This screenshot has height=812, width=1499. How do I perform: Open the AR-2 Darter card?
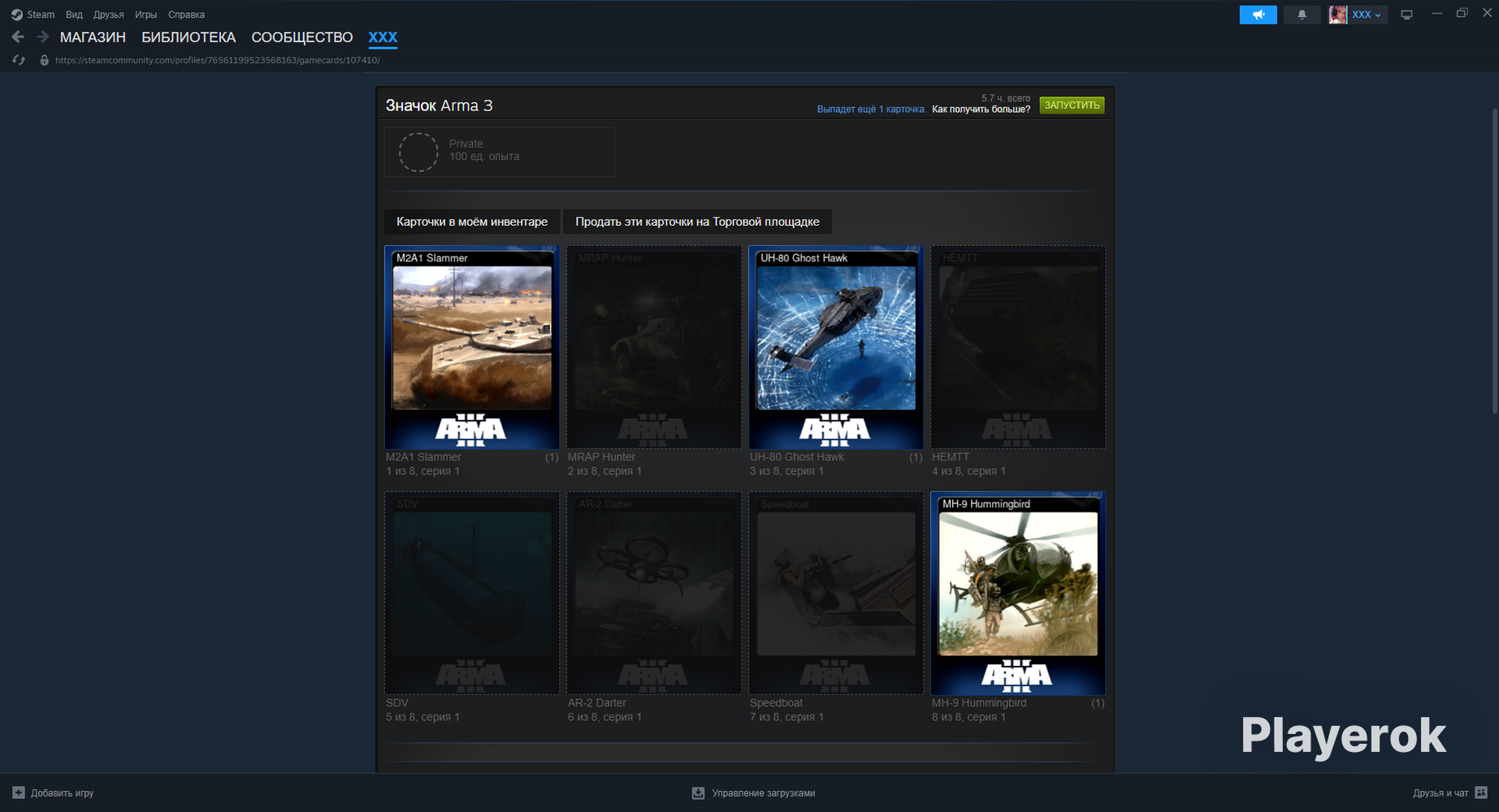click(654, 594)
